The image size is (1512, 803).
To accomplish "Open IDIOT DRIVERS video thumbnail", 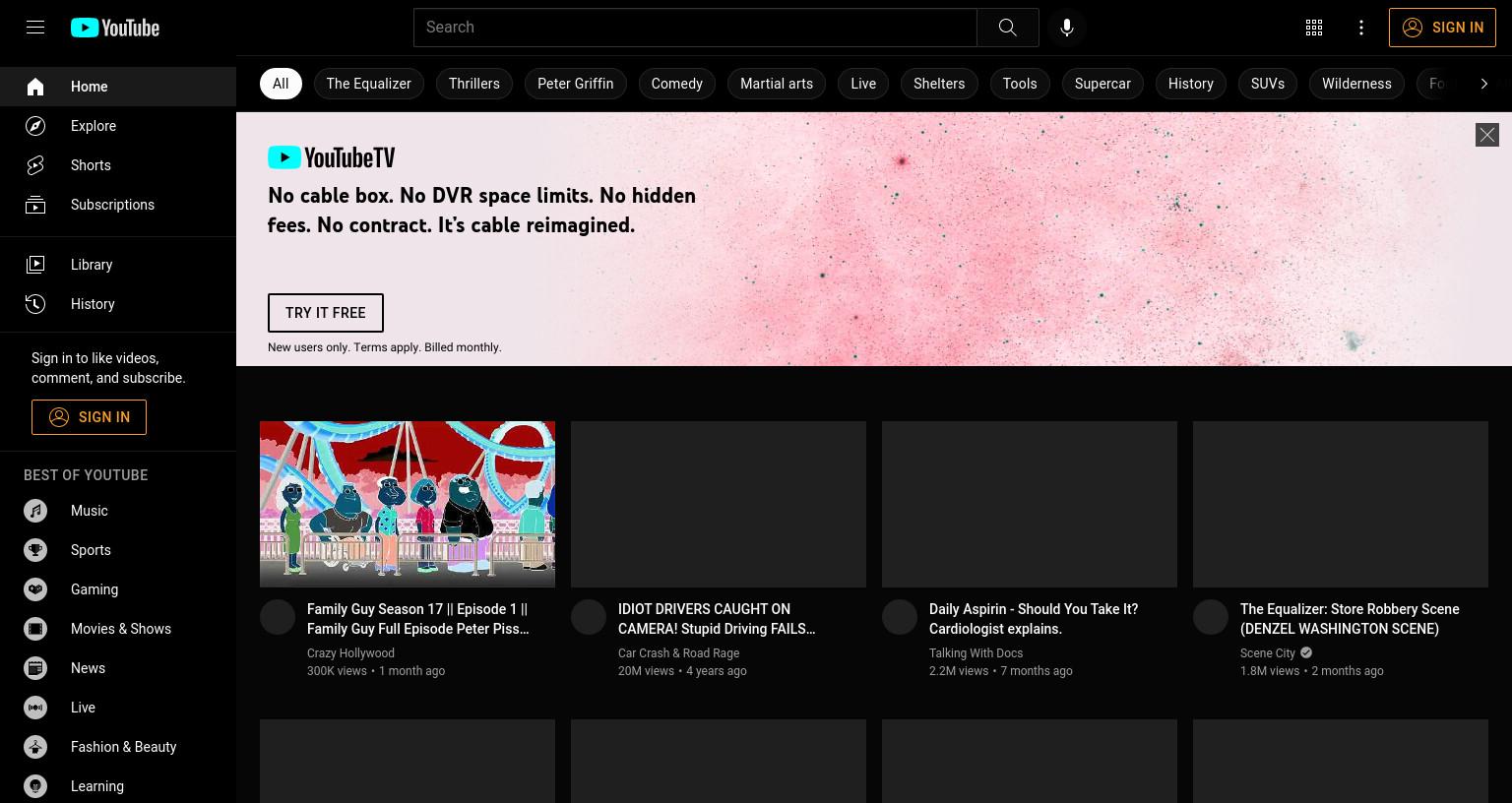I will [719, 504].
